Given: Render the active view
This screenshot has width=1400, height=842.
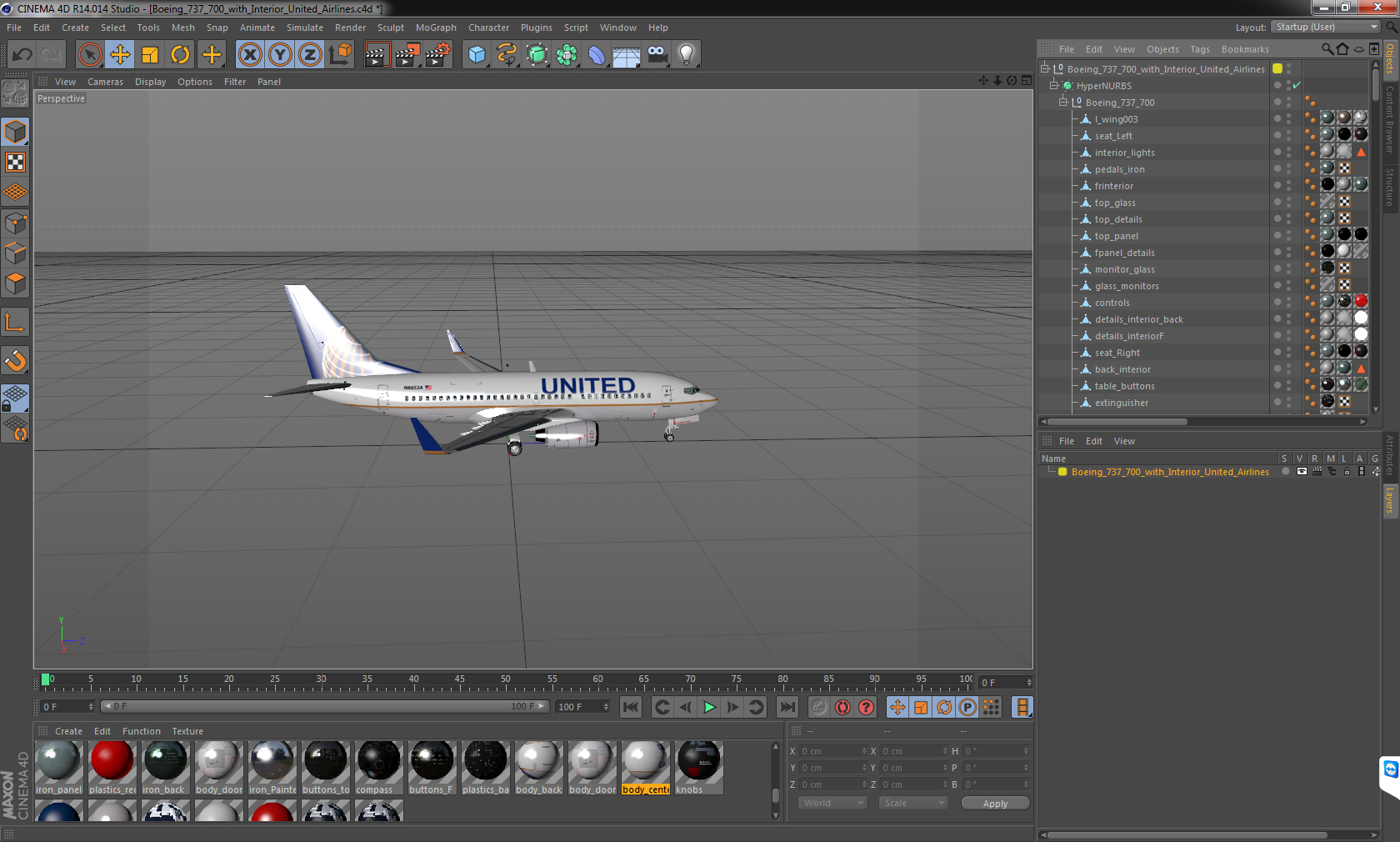Looking at the screenshot, I should [x=377, y=55].
